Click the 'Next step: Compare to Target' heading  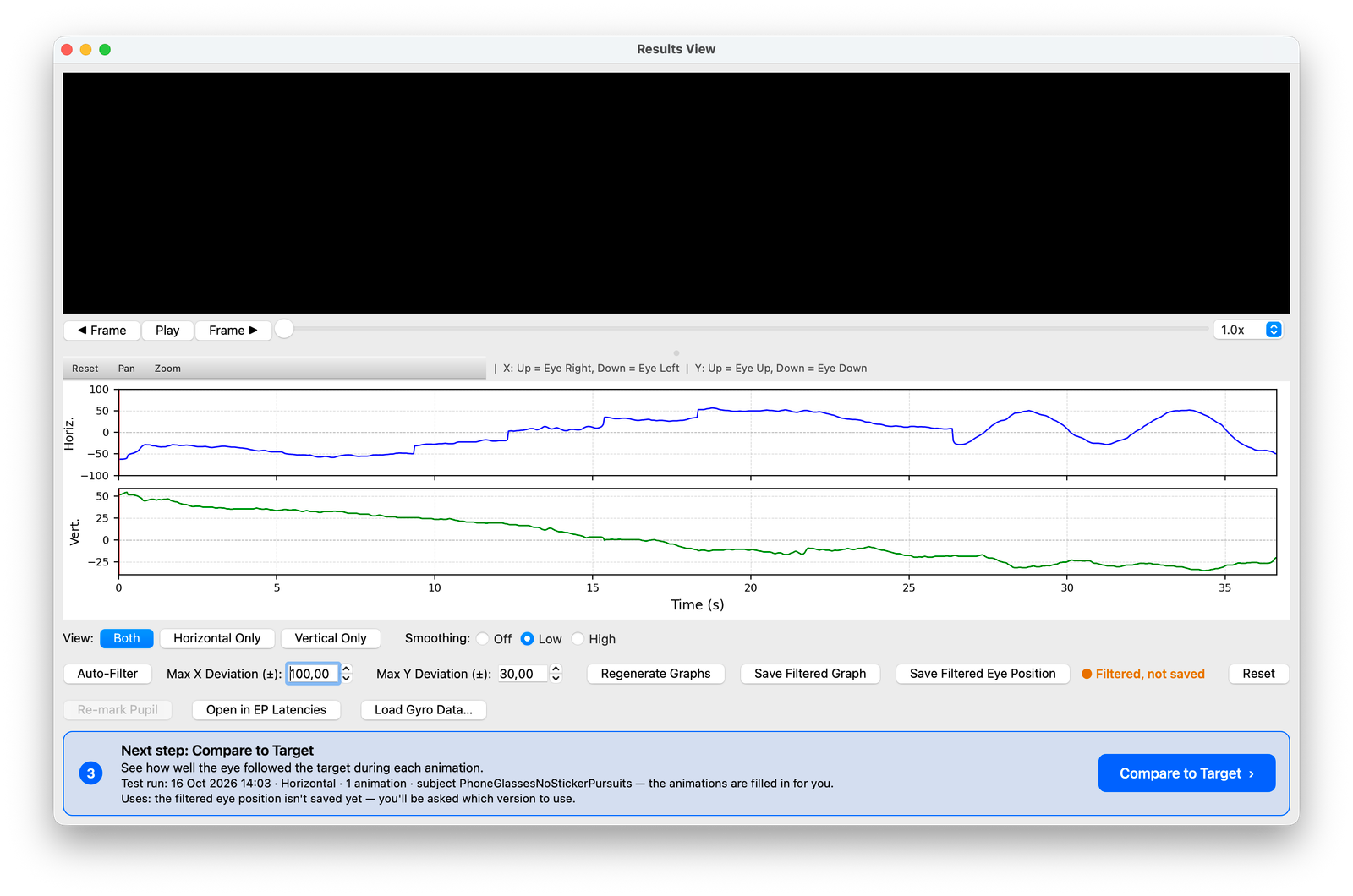tap(217, 751)
